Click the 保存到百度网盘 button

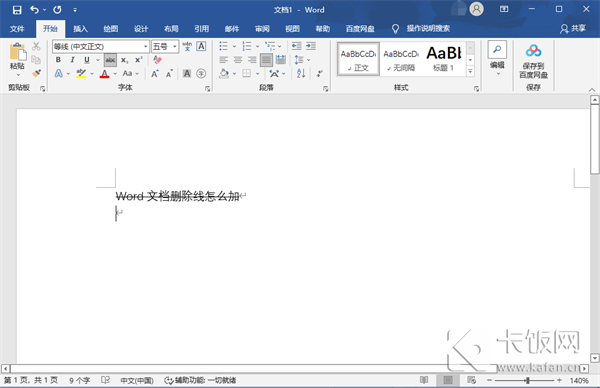[533, 61]
